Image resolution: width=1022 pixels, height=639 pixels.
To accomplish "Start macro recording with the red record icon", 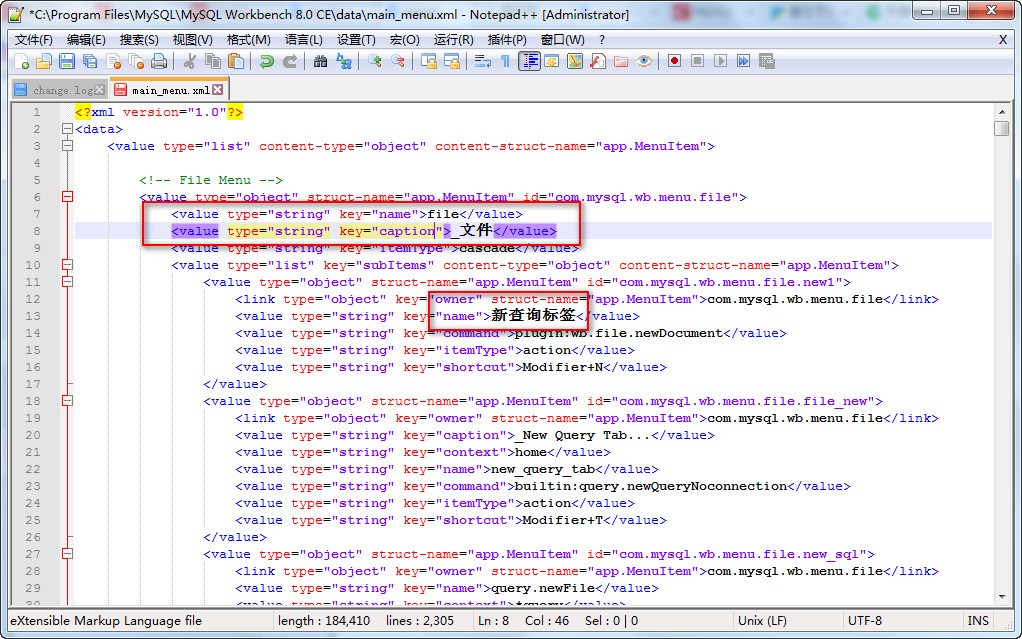I will [x=674, y=62].
